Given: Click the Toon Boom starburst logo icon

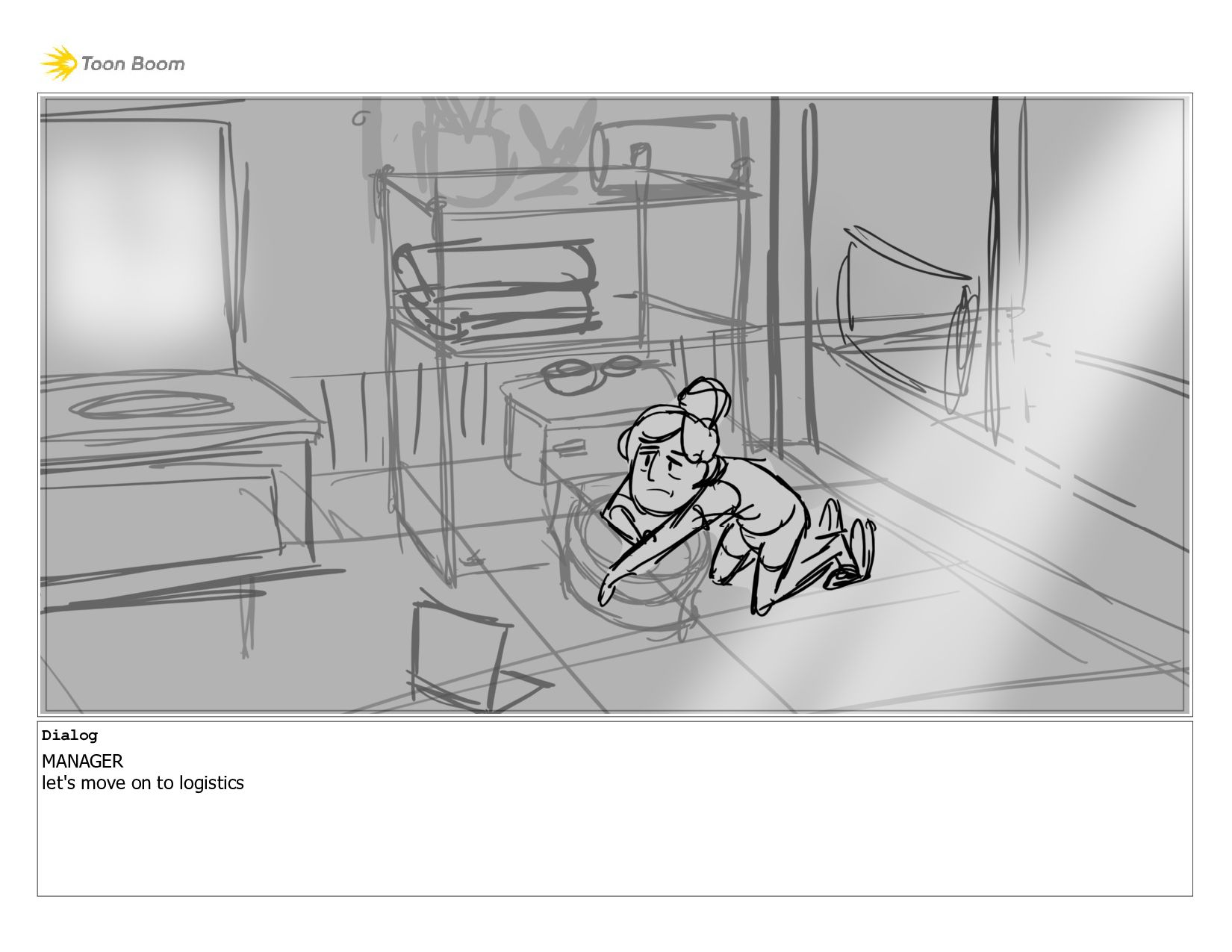Looking at the screenshot, I should 59,63.
